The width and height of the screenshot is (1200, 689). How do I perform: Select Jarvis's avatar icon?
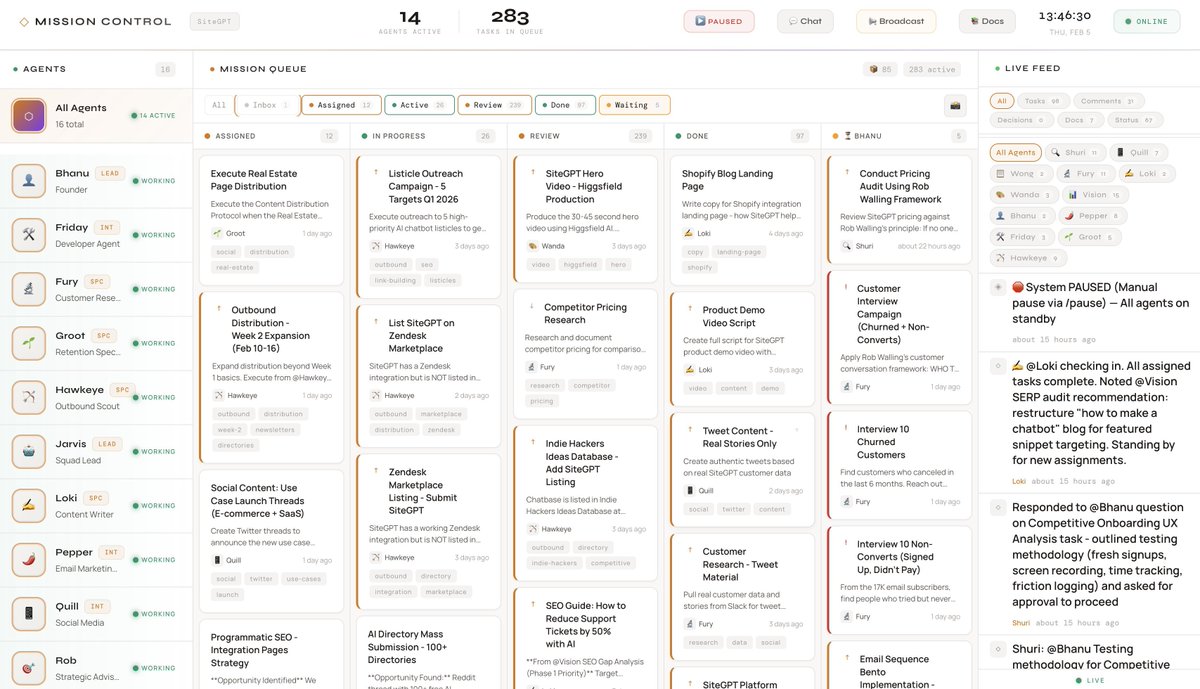(29, 451)
